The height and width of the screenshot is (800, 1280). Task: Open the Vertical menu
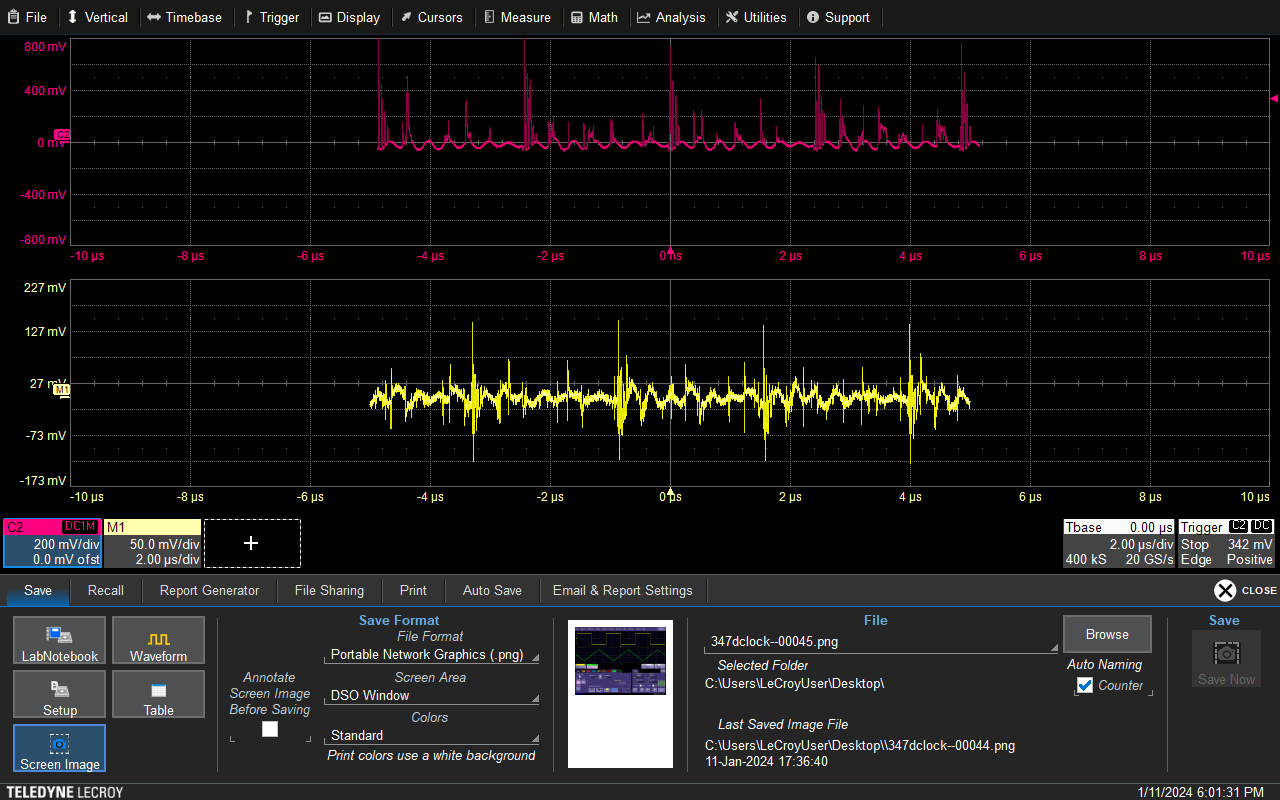97,17
